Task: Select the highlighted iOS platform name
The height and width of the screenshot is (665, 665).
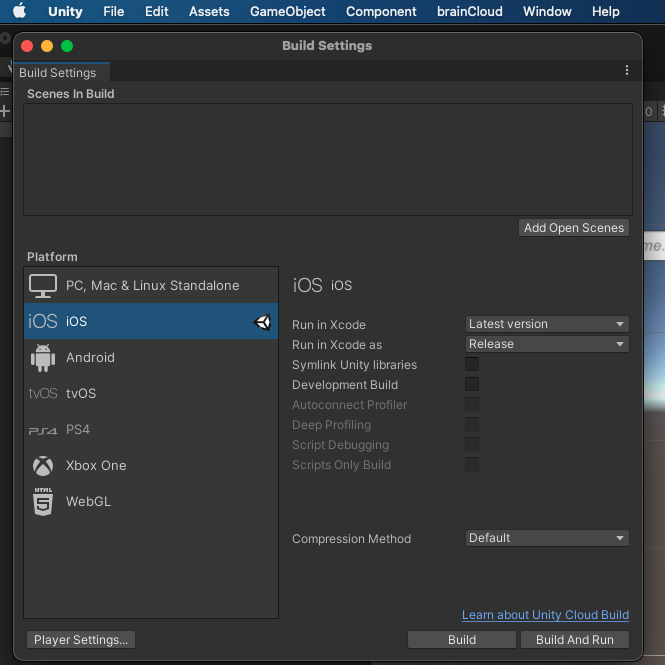Action: 76,321
